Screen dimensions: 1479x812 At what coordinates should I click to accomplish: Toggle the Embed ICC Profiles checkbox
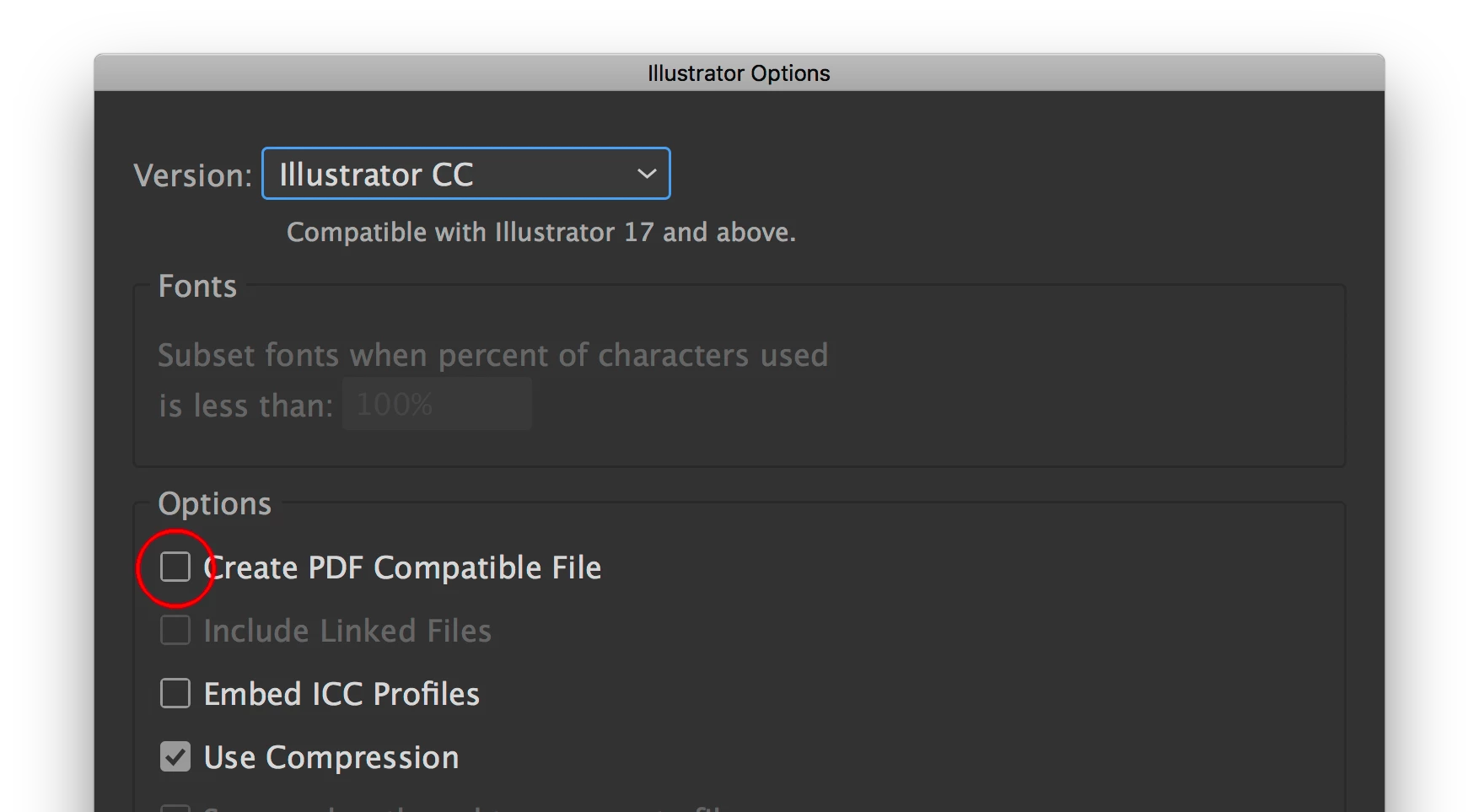click(x=175, y=693)
